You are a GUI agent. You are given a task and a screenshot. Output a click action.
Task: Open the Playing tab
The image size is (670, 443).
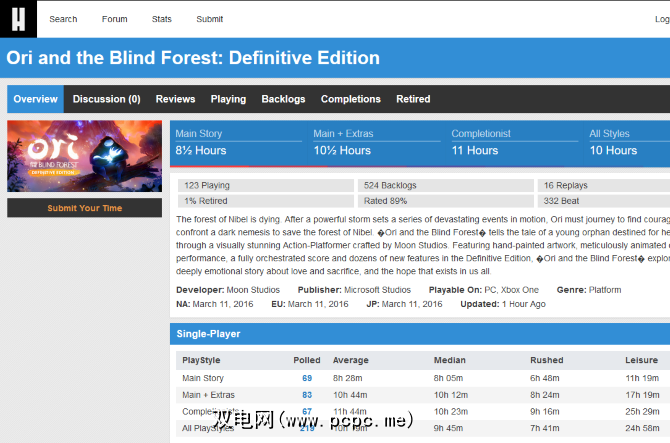click(228, 99)
